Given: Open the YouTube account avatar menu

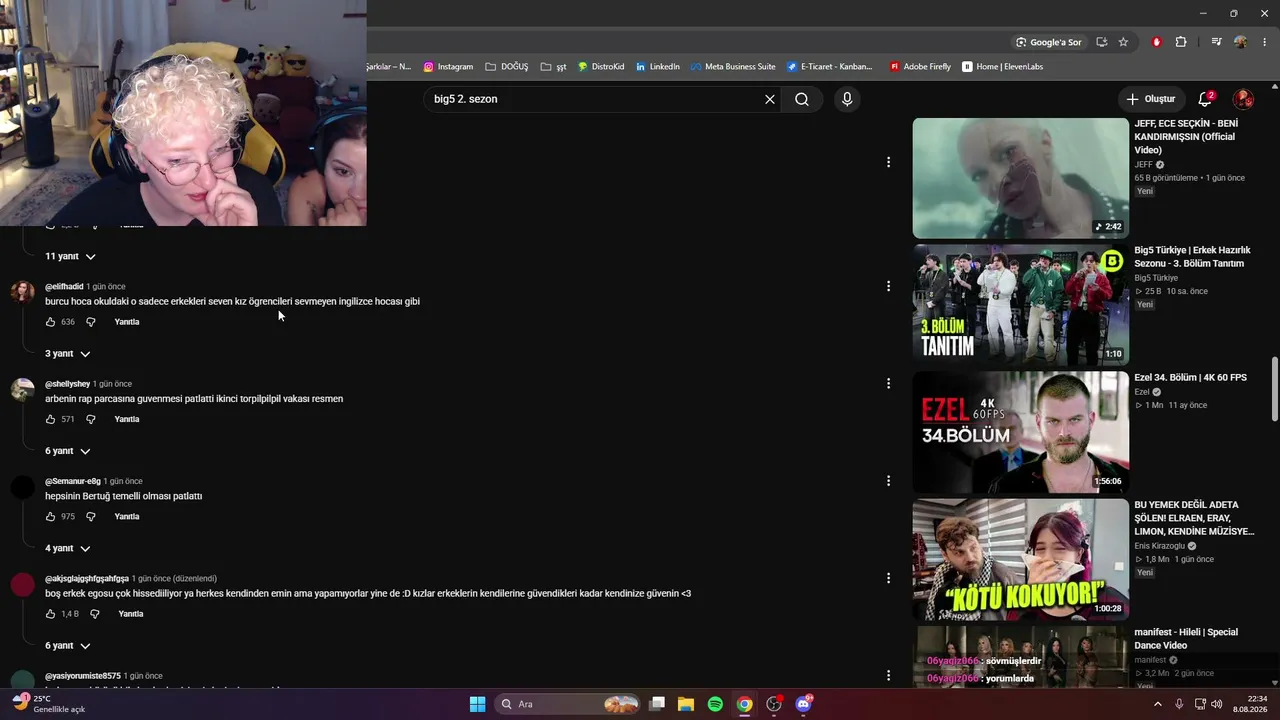Looking at the screenshot, I should coord(1244,99).
